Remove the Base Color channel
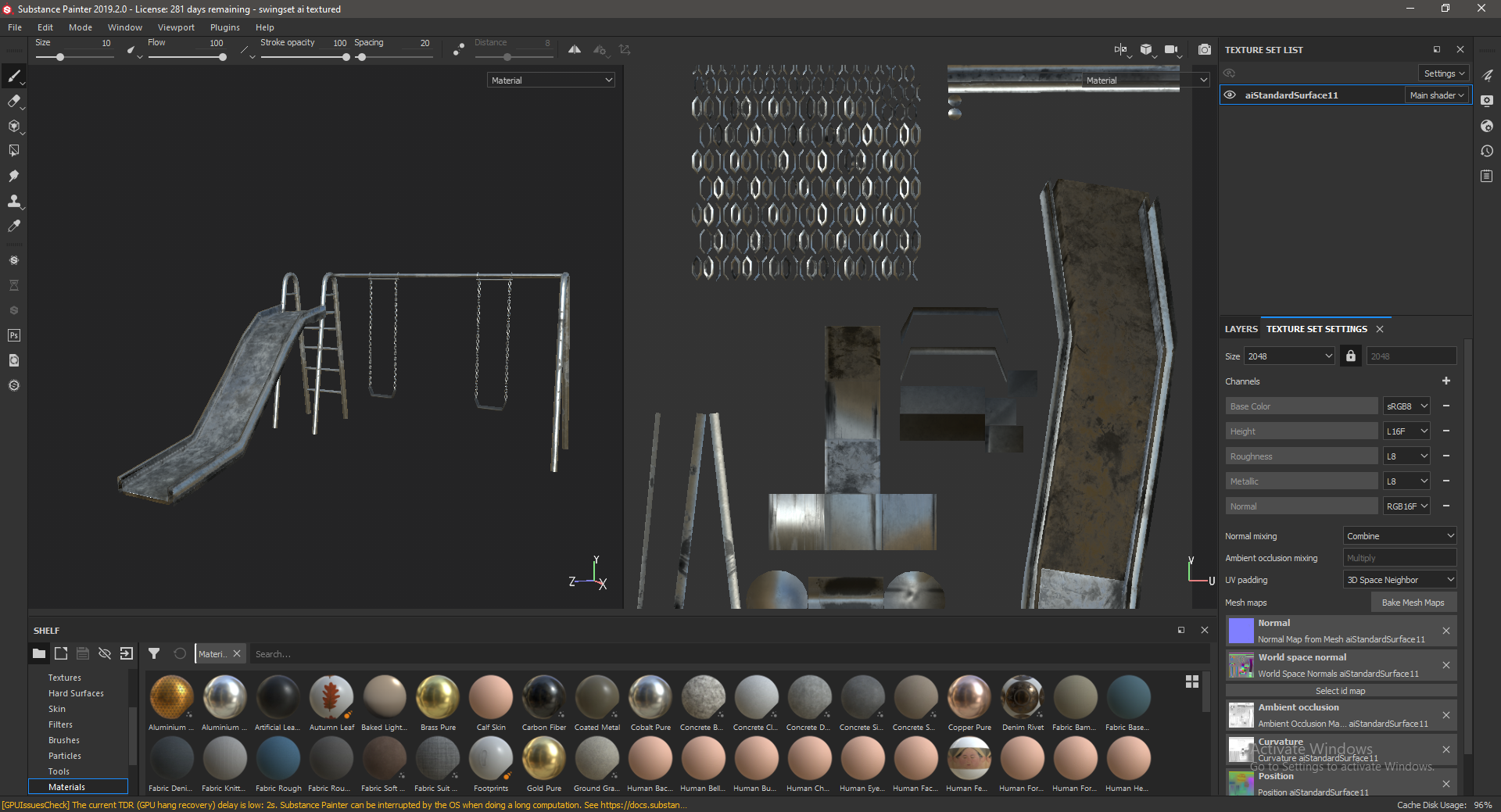The image size is (1501, 812). tap(1446, 406)
